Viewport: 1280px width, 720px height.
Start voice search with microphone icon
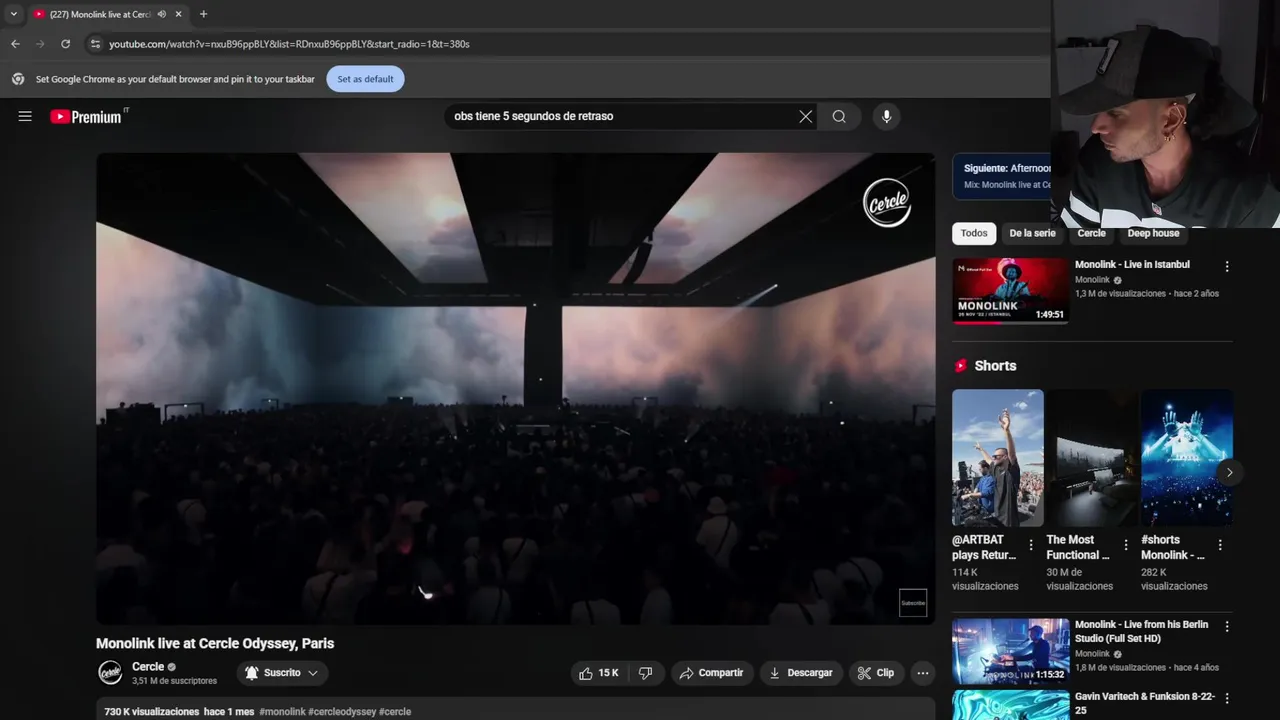click(886, 116)
